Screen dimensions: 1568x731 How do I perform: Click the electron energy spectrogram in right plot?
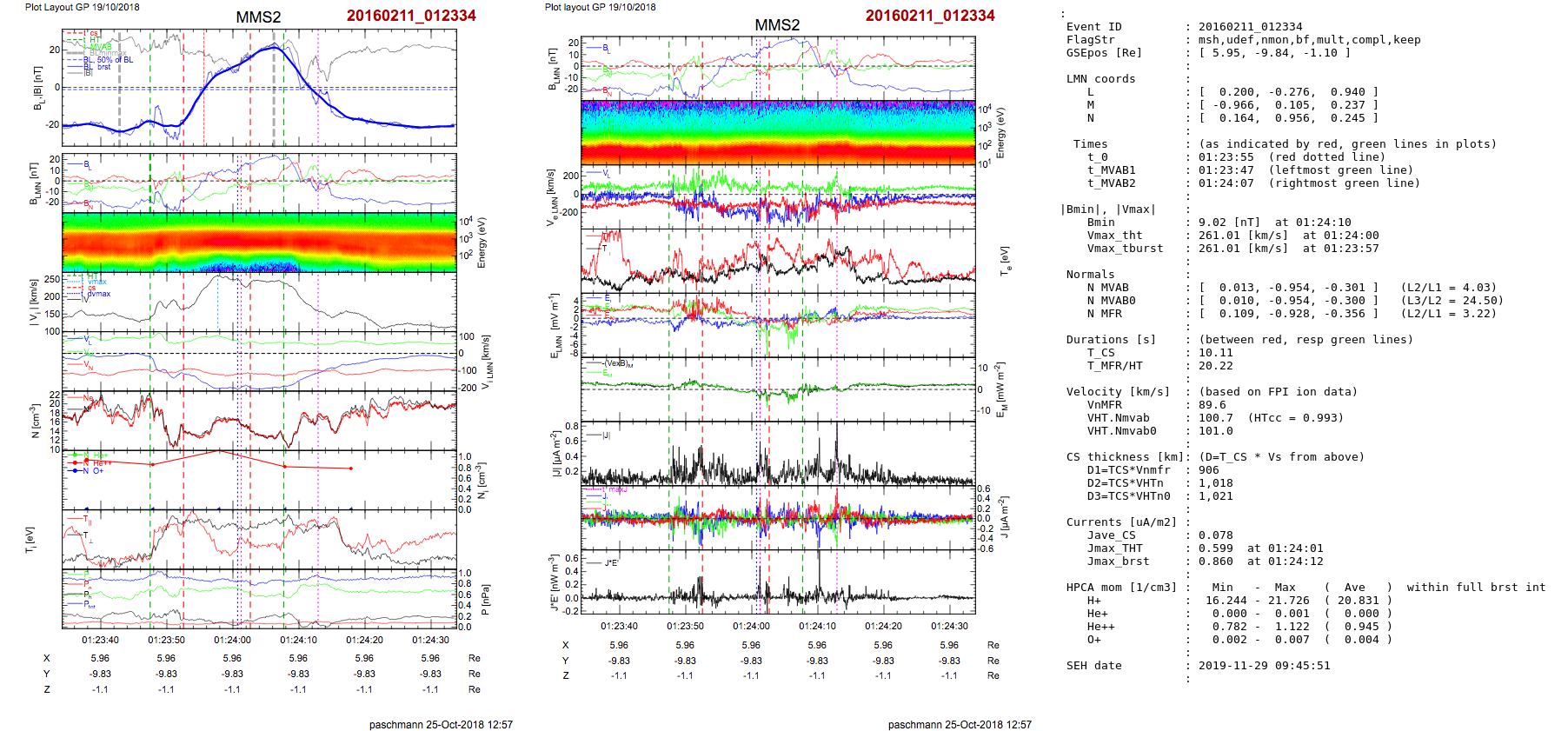(778, 132)
